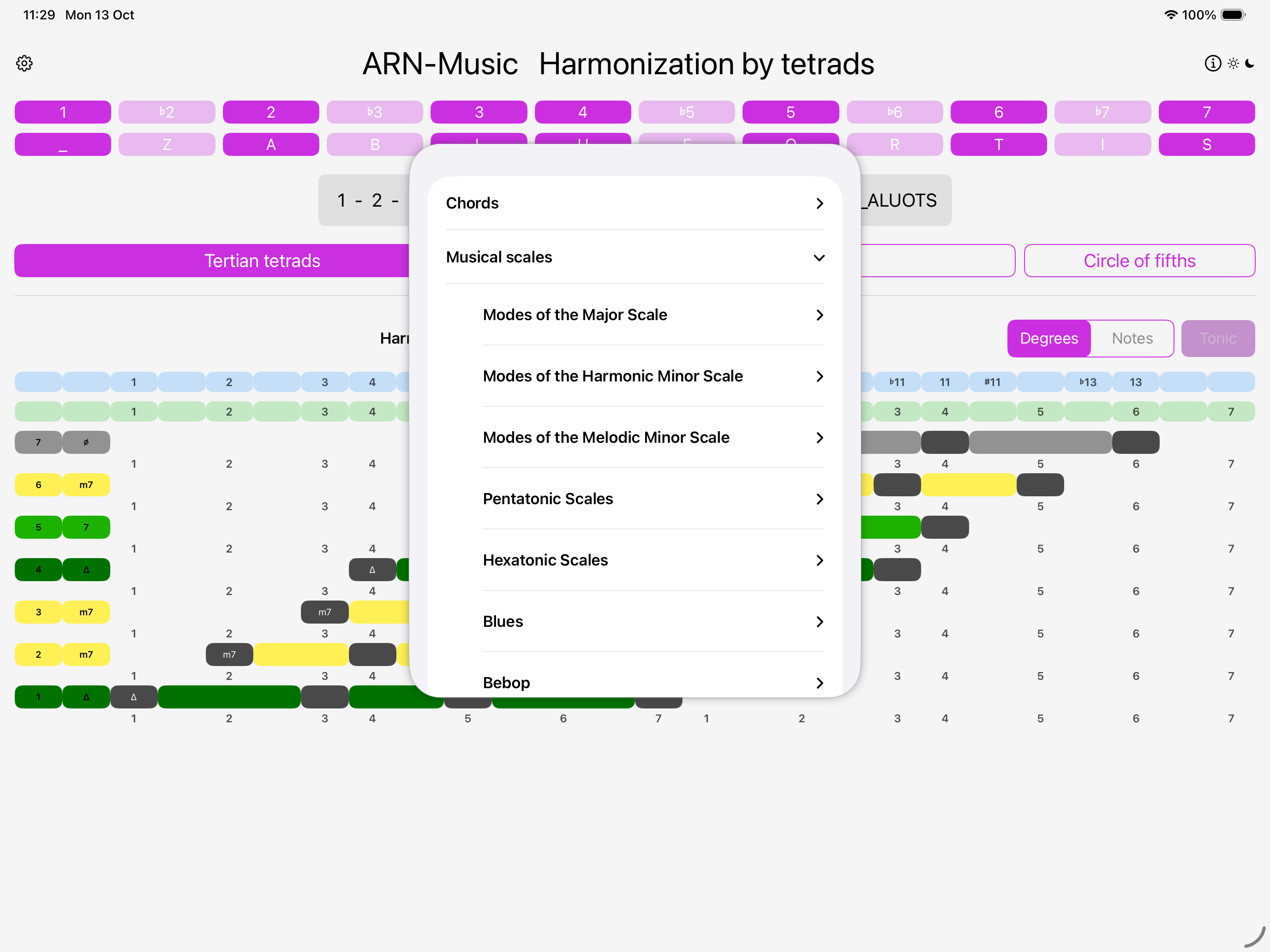Select the Blues menu entry
Viewport: 1270px width, 952px height.
pyautogui.click(x=653, y=621)
